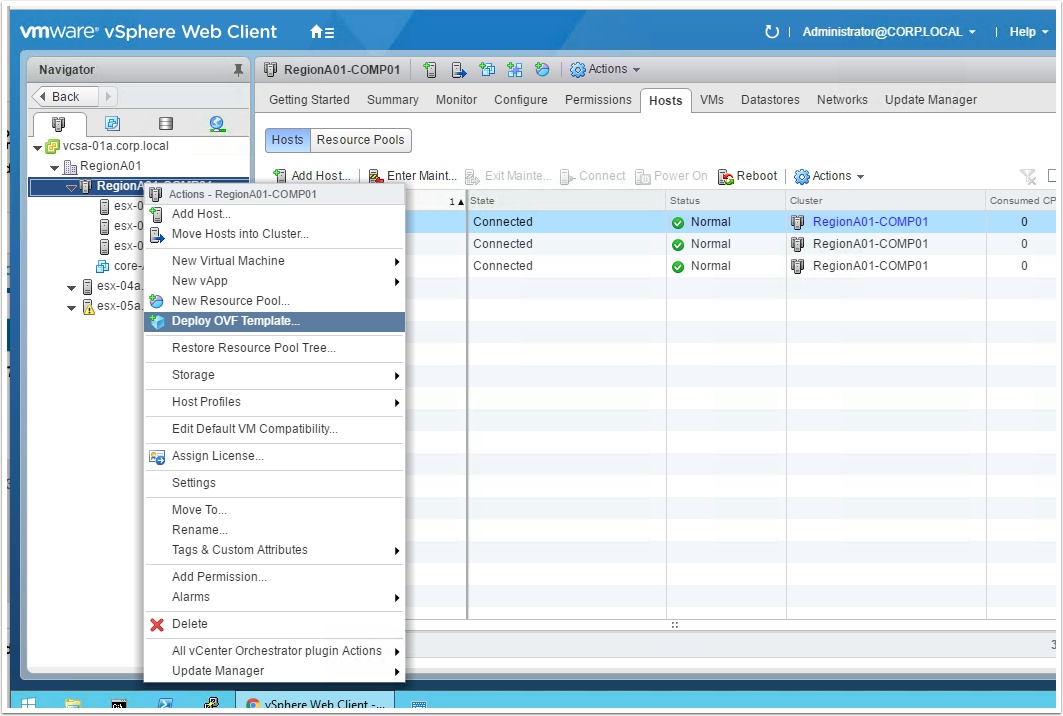Switch to the Configure tab
Viewport: 1063px width, 716px height.
(x=521, y=100)
